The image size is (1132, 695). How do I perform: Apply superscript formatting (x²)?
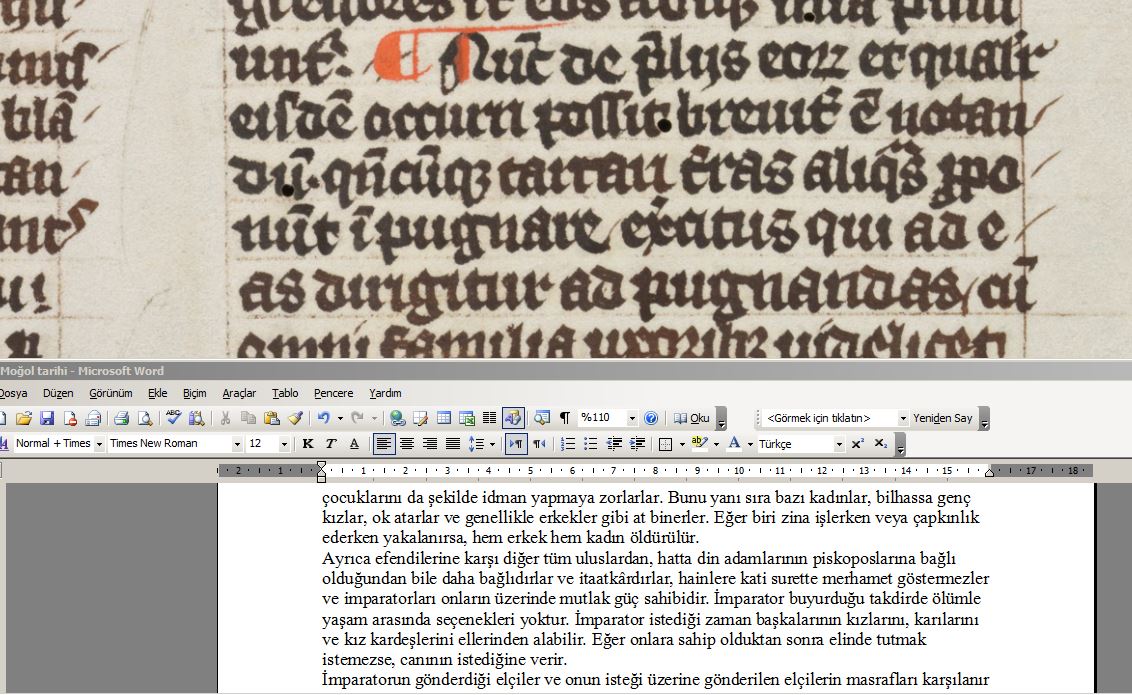pyautogui.click(x=858, y=444)
